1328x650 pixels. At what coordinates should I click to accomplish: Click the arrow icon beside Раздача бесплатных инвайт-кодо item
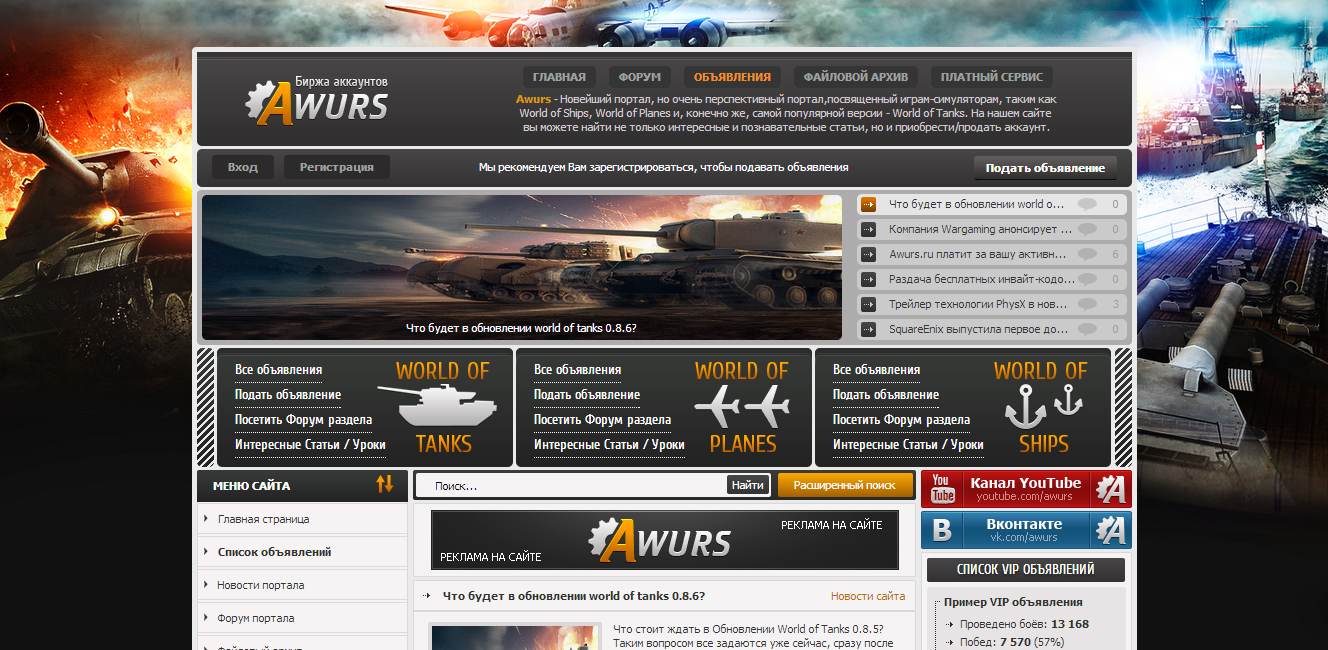click(869, 278)
